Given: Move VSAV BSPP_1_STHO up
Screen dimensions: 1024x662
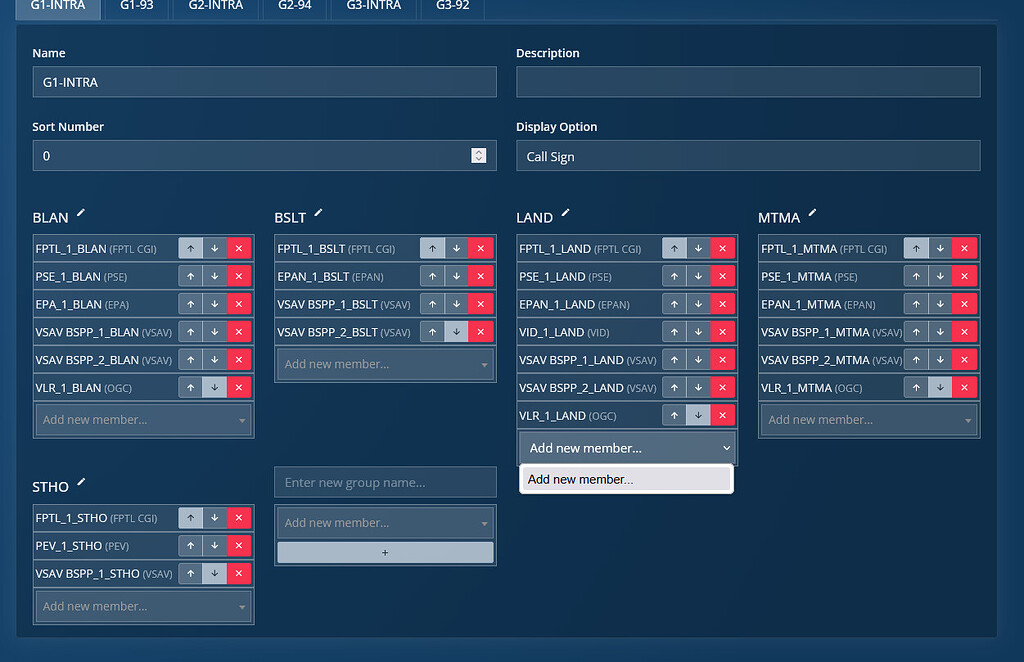Looking at the screenshot, I should click(191, 573).
